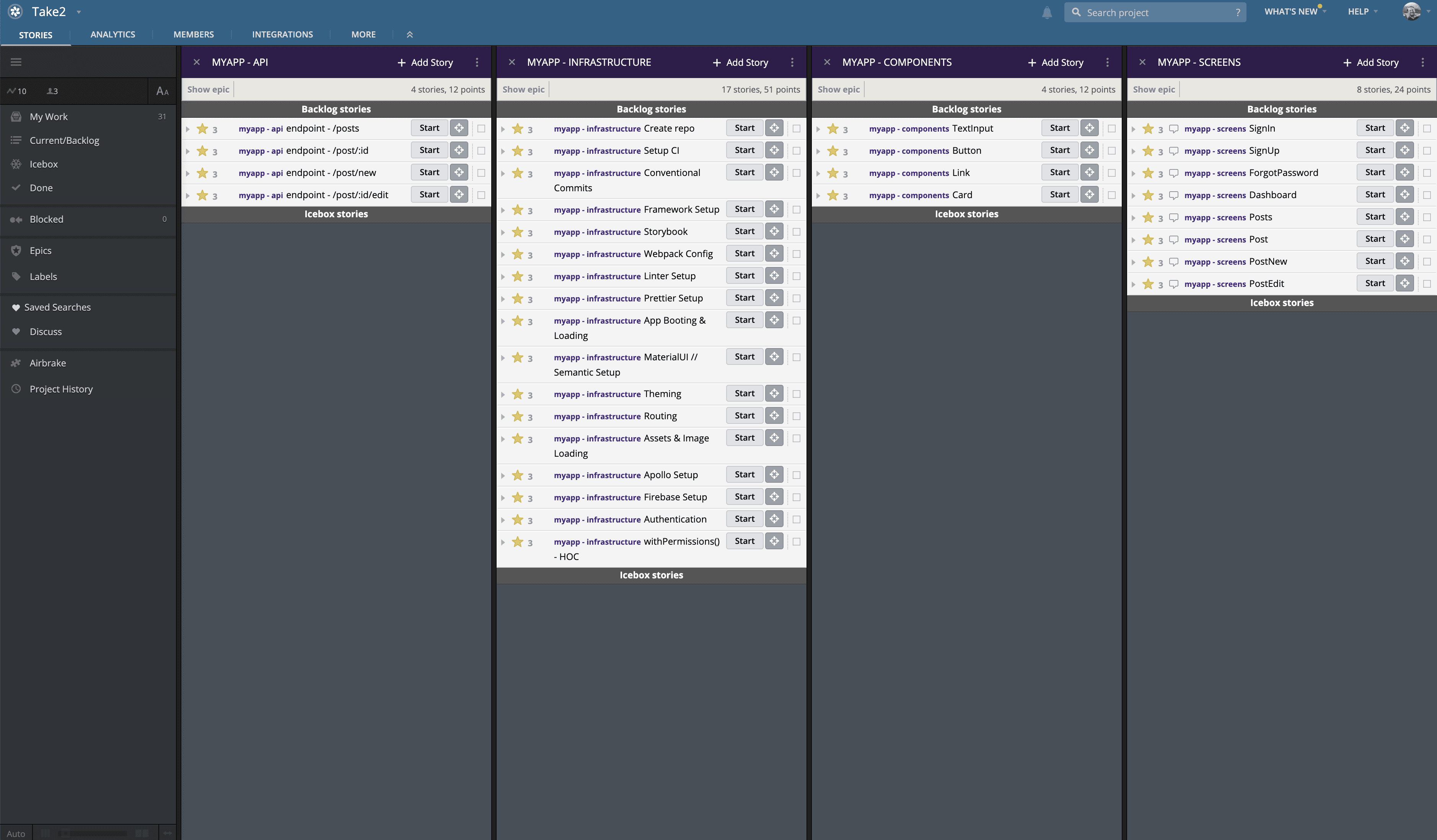The width and height of the screenshot is (1437, 840).
Task: Add Story to MYAPP - COMPONENTS
Action: (x=1056, y=62)
